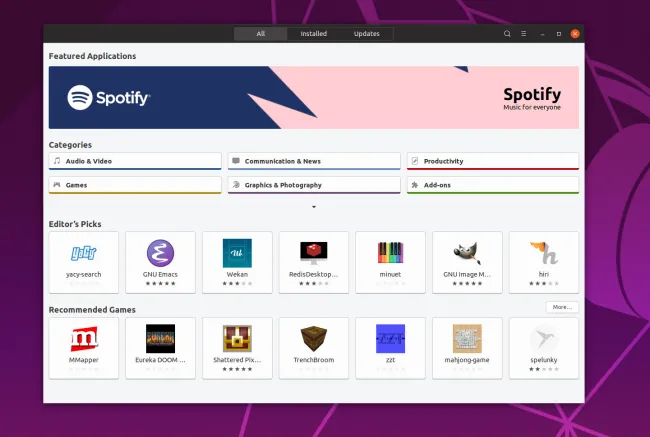Open RedisDesktop app tile

pos(314,262)
